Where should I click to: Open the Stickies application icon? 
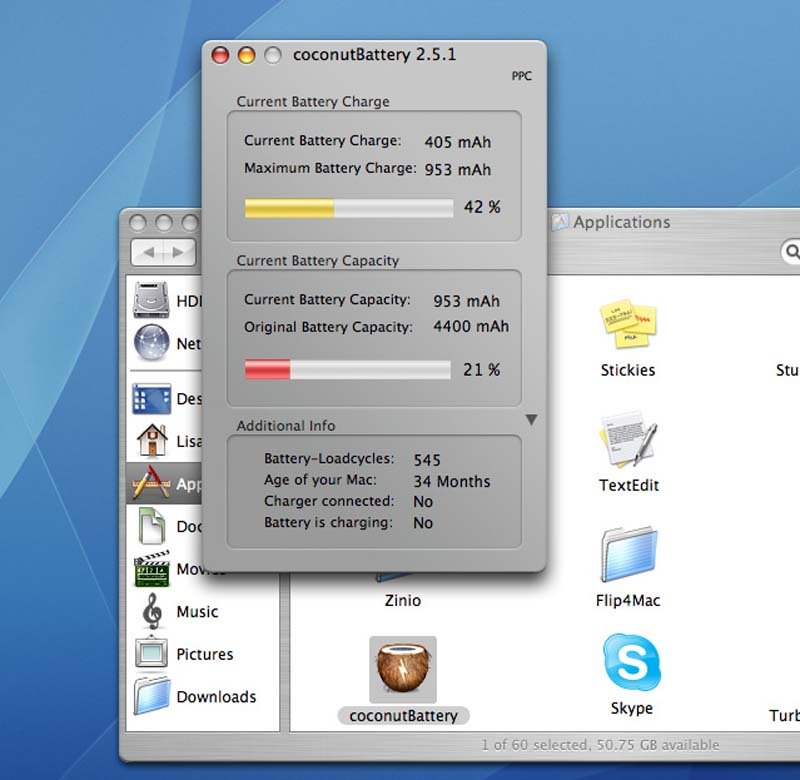[x=628, y=323]
